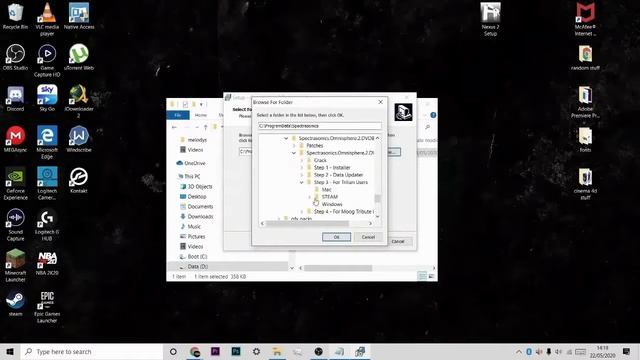Expand Step 1 - Installer folder node
Image resolution: width=640 pixels, height=360 pixels.
[302, 168]
